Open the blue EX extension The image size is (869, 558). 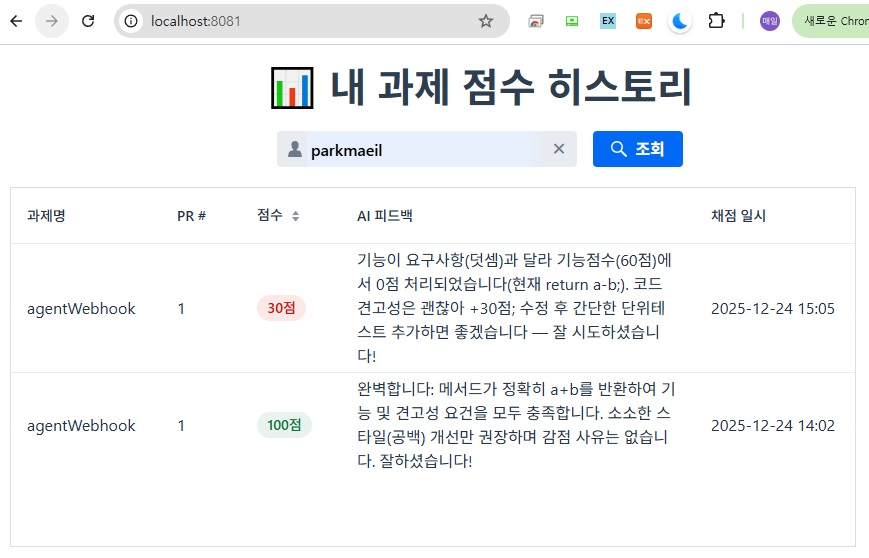tap(608, 21)
